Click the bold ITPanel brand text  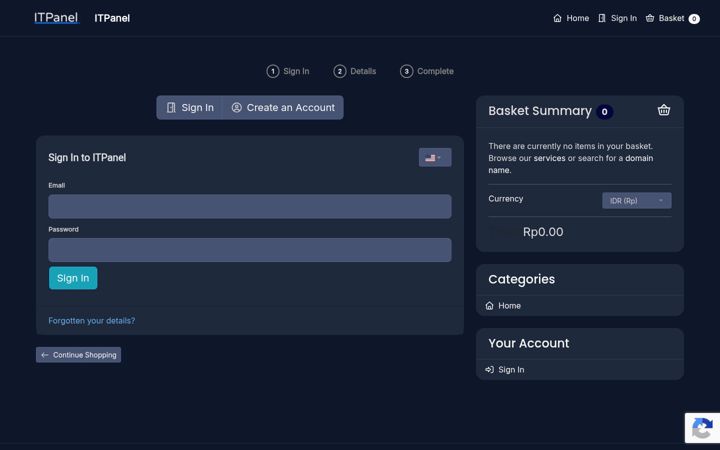[x=112, y=18]
